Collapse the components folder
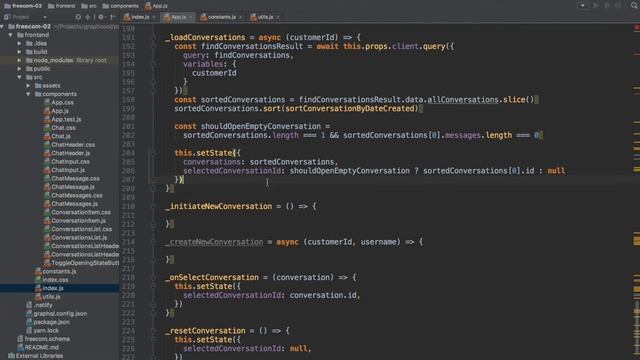 [x=28, y=94]
